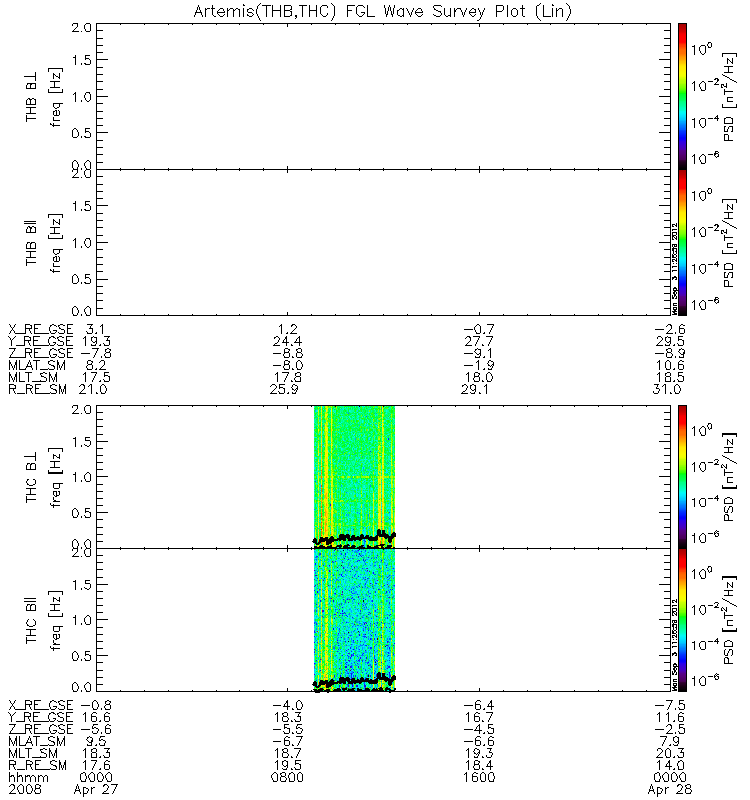Click the THC X_RE_GSE value '-6.4'
Image resolution: width=750 pixels, height=800 pixels.
(479, 705)
